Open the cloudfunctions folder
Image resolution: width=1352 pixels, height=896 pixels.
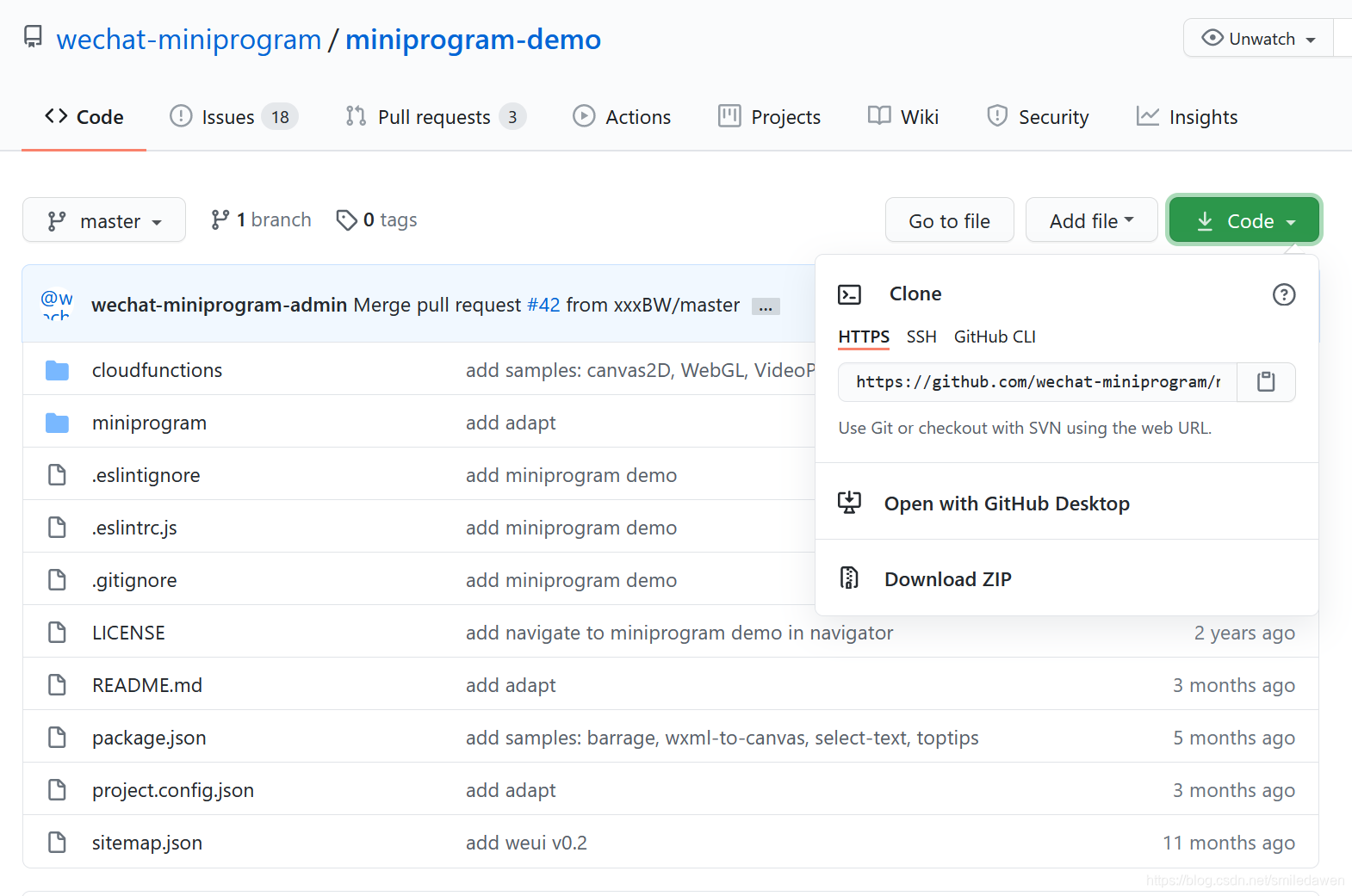pos(157,370)
